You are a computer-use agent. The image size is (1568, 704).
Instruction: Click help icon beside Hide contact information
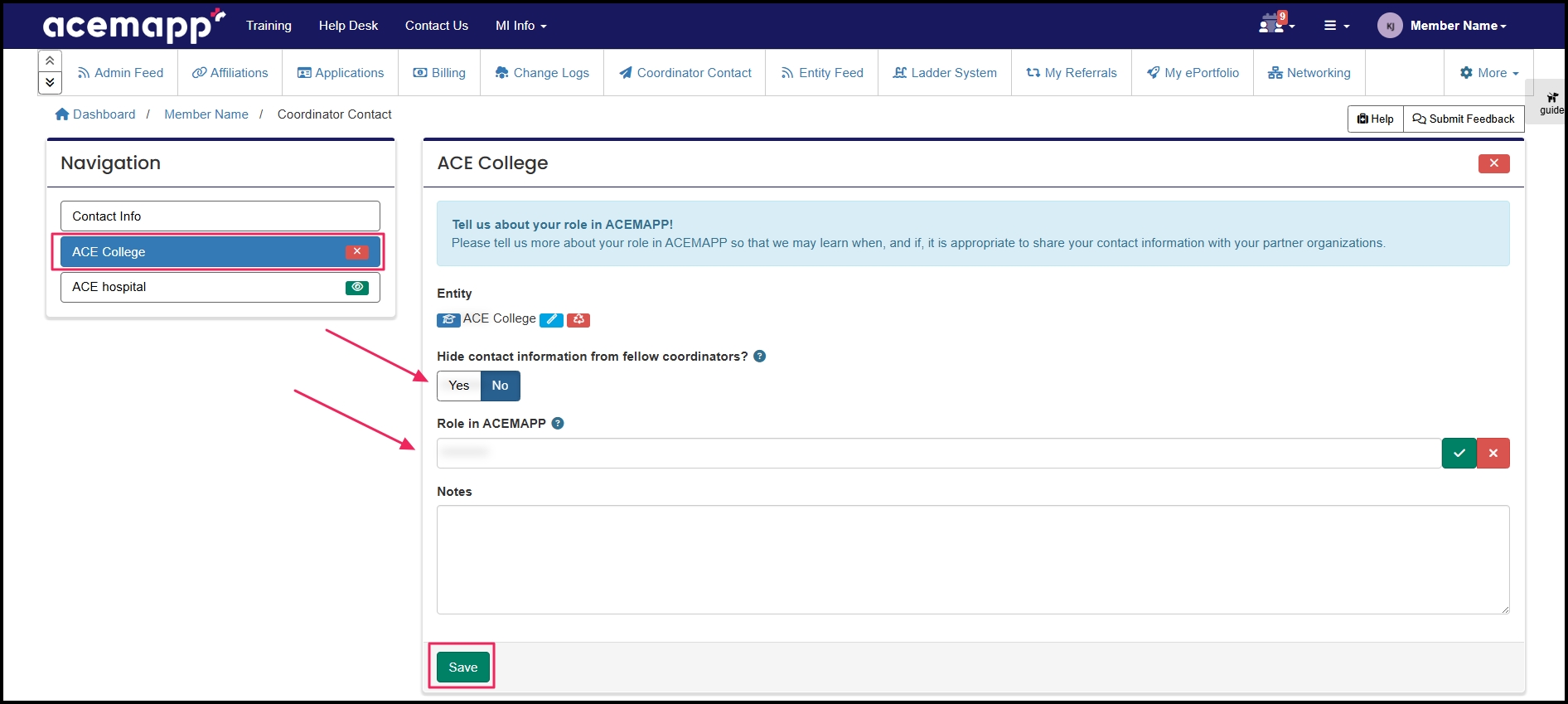pyautogui.click(x=760, y=357)
